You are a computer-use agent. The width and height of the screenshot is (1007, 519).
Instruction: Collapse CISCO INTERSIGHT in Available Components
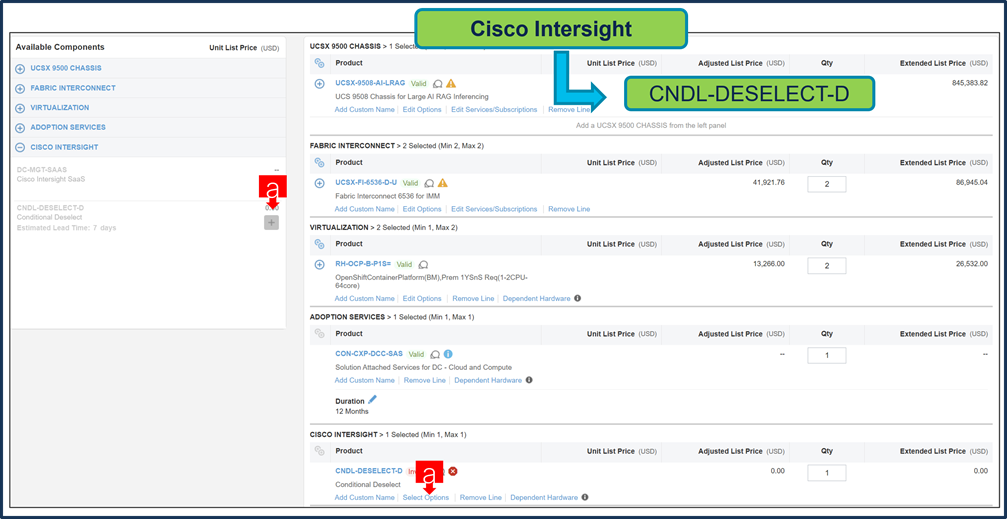21,148
